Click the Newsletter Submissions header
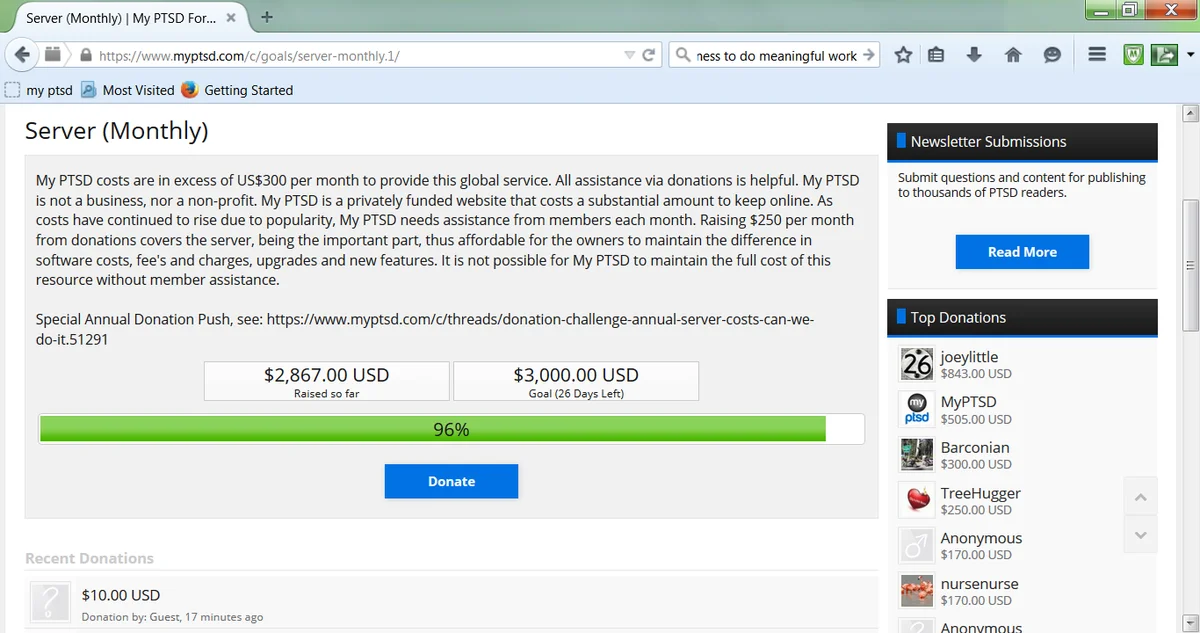Screen dimensions: 1200x633 pyautogui.click(x=1022, y=142)
